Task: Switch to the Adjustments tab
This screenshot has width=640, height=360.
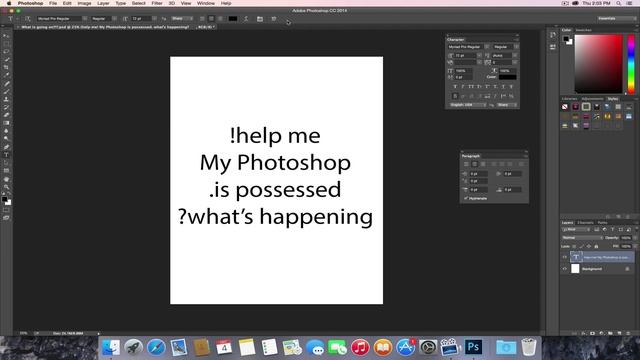Action: click(x=592, y=99)
